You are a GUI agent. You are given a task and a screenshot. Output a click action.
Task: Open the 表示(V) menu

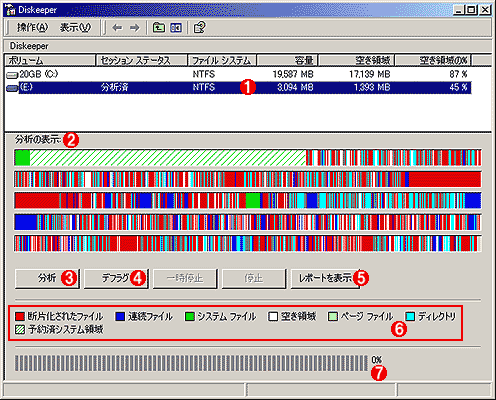[x=75, y=28]
